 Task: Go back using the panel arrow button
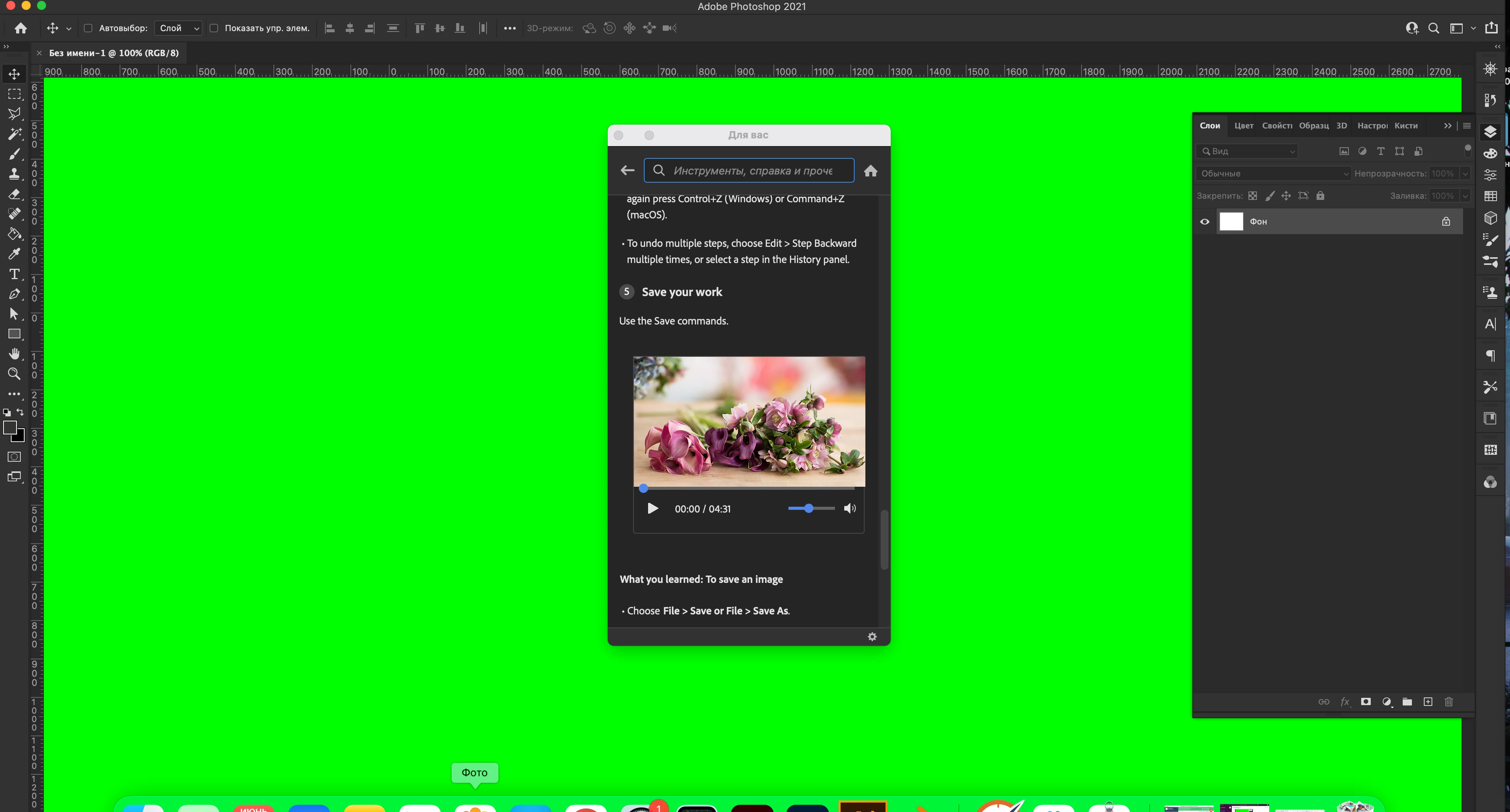[627, 170]
